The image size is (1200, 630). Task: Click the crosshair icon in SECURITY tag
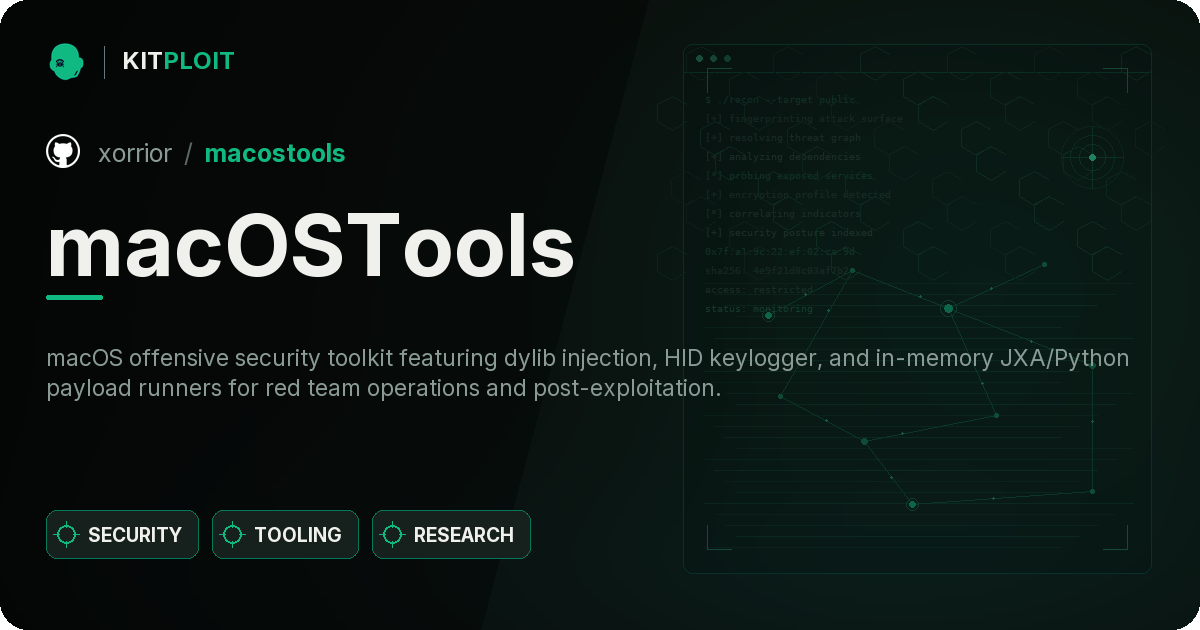pyautogui.click(x=67, y=535)
